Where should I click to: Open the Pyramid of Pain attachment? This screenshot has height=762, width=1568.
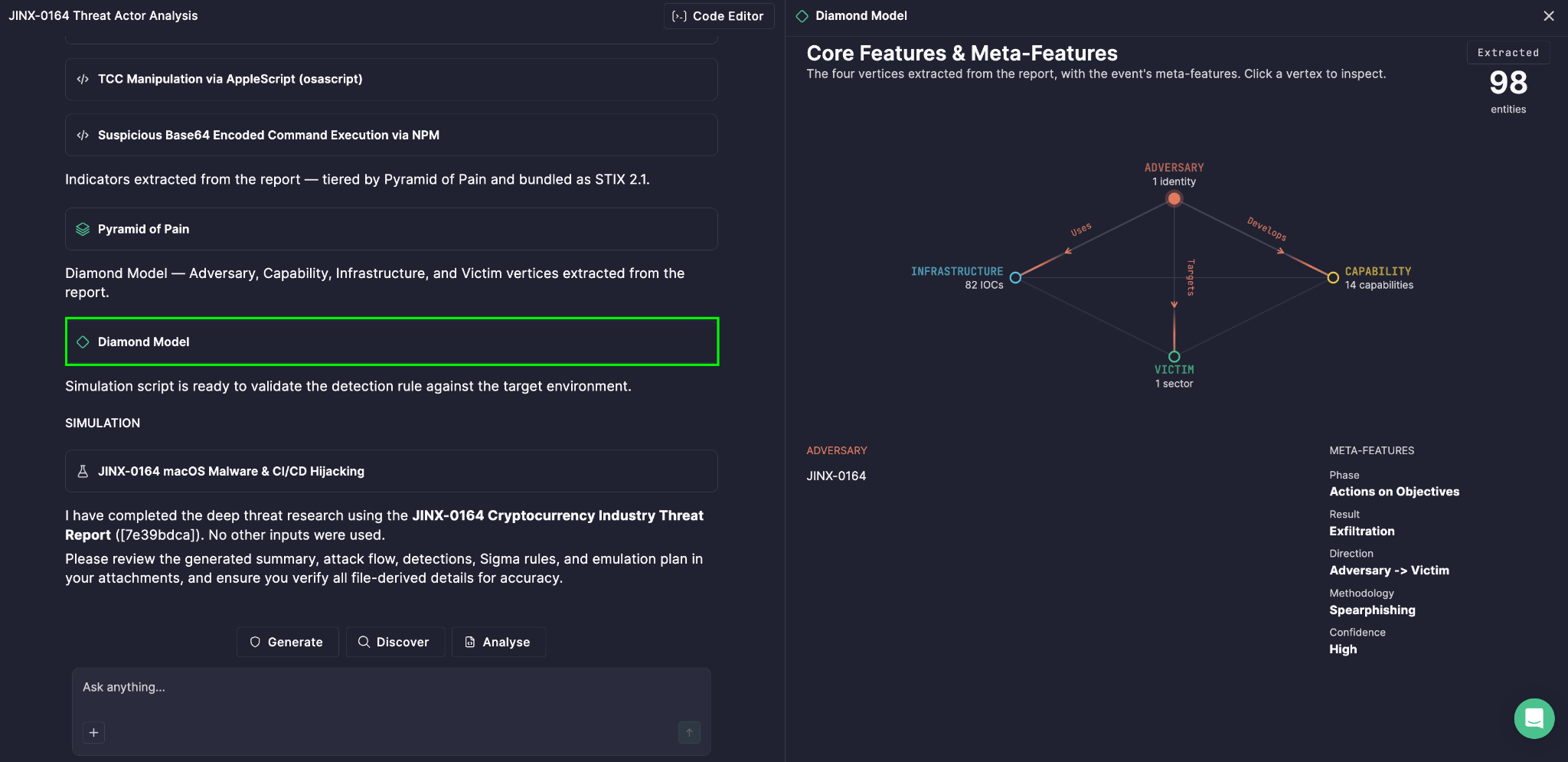point(391,229)
